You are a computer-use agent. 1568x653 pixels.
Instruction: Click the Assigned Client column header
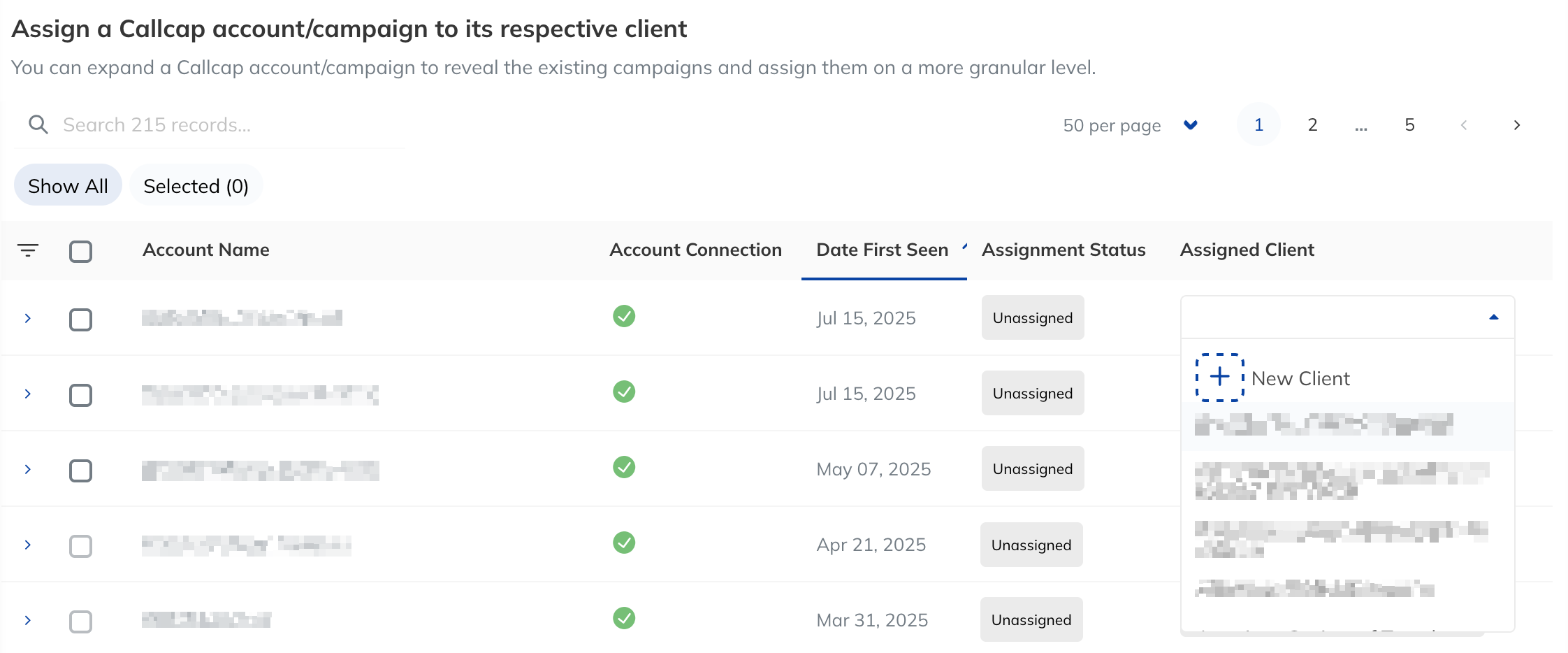[1247, 250]
